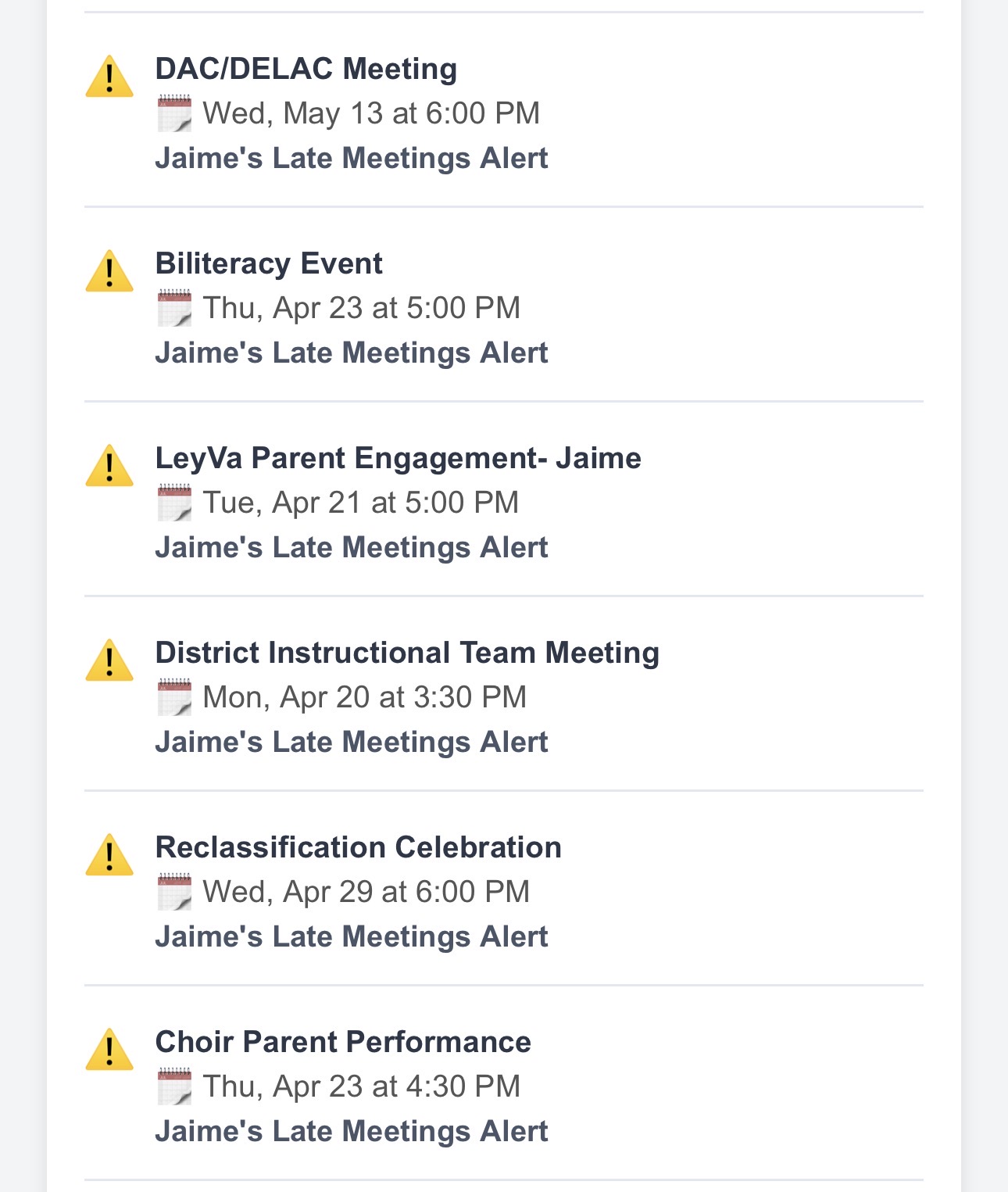Open the Biliteracy Event details
The height and width of the screenshot is (1192, 1008).
[269, 263]
